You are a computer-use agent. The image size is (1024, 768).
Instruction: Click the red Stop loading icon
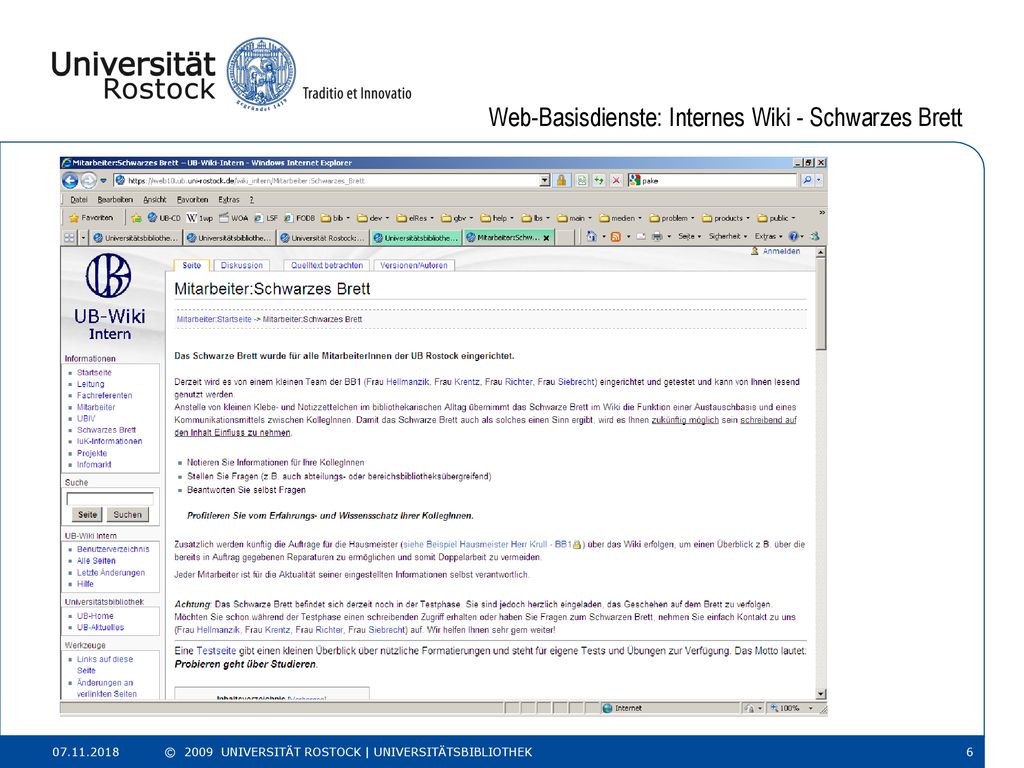point(616,181)
